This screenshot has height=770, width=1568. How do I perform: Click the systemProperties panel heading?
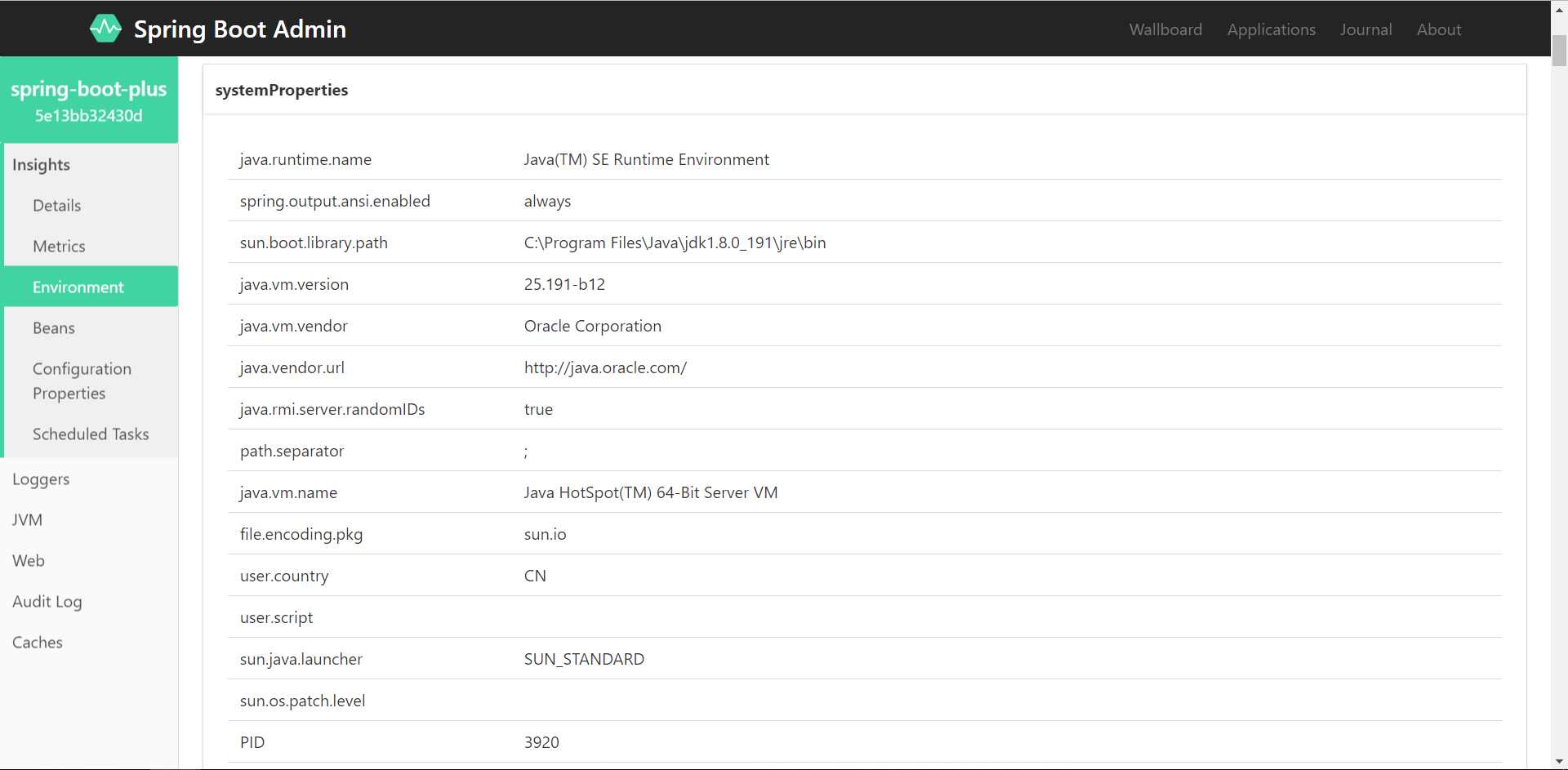[282, 90]
